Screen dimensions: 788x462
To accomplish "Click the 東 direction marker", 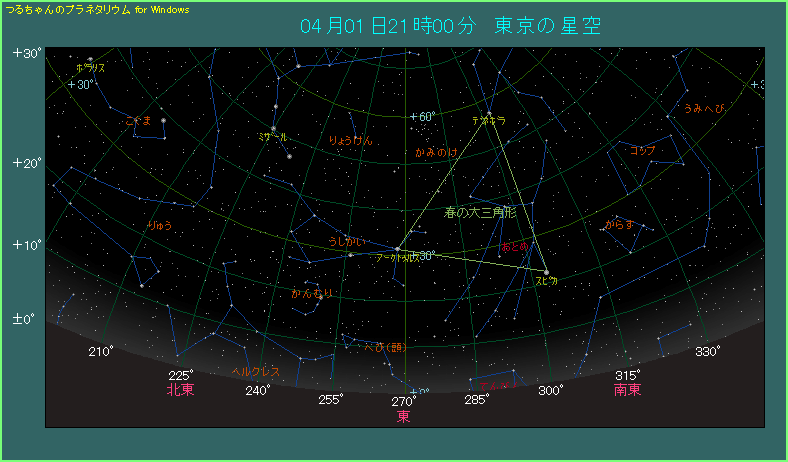I will pos(404,416).
